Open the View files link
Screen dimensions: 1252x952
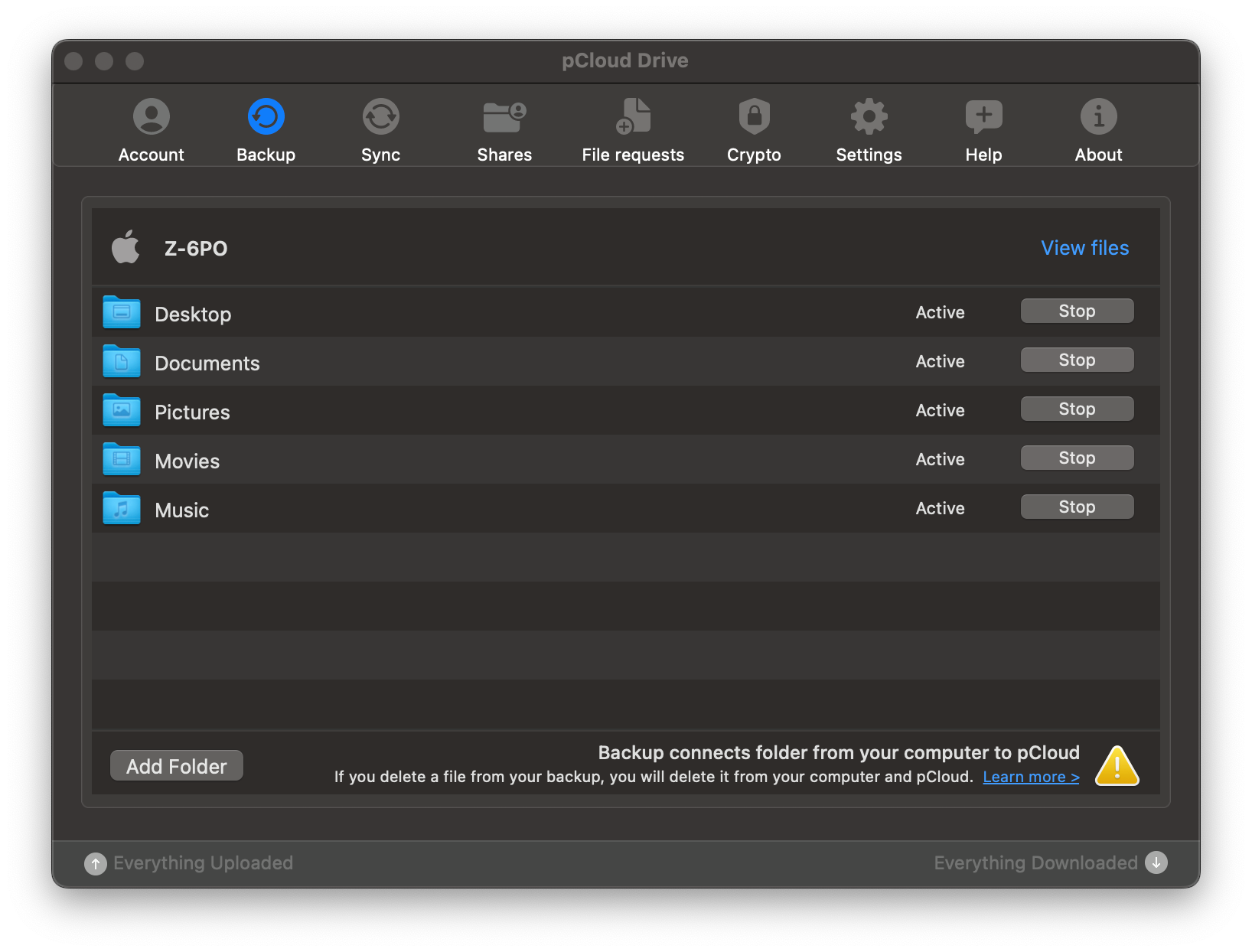1084,248
